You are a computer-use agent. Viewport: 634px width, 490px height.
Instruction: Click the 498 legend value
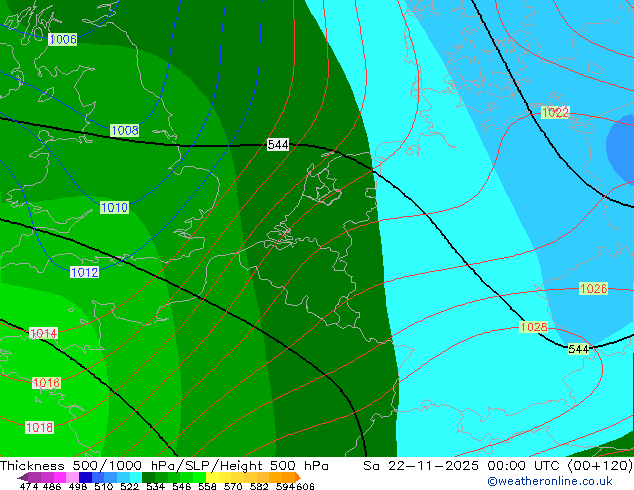(x=78, y=486)
